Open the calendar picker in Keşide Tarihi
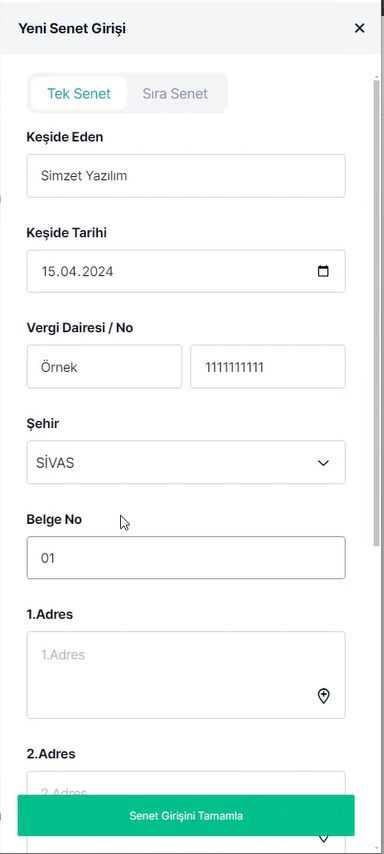 tap(323, 271)
